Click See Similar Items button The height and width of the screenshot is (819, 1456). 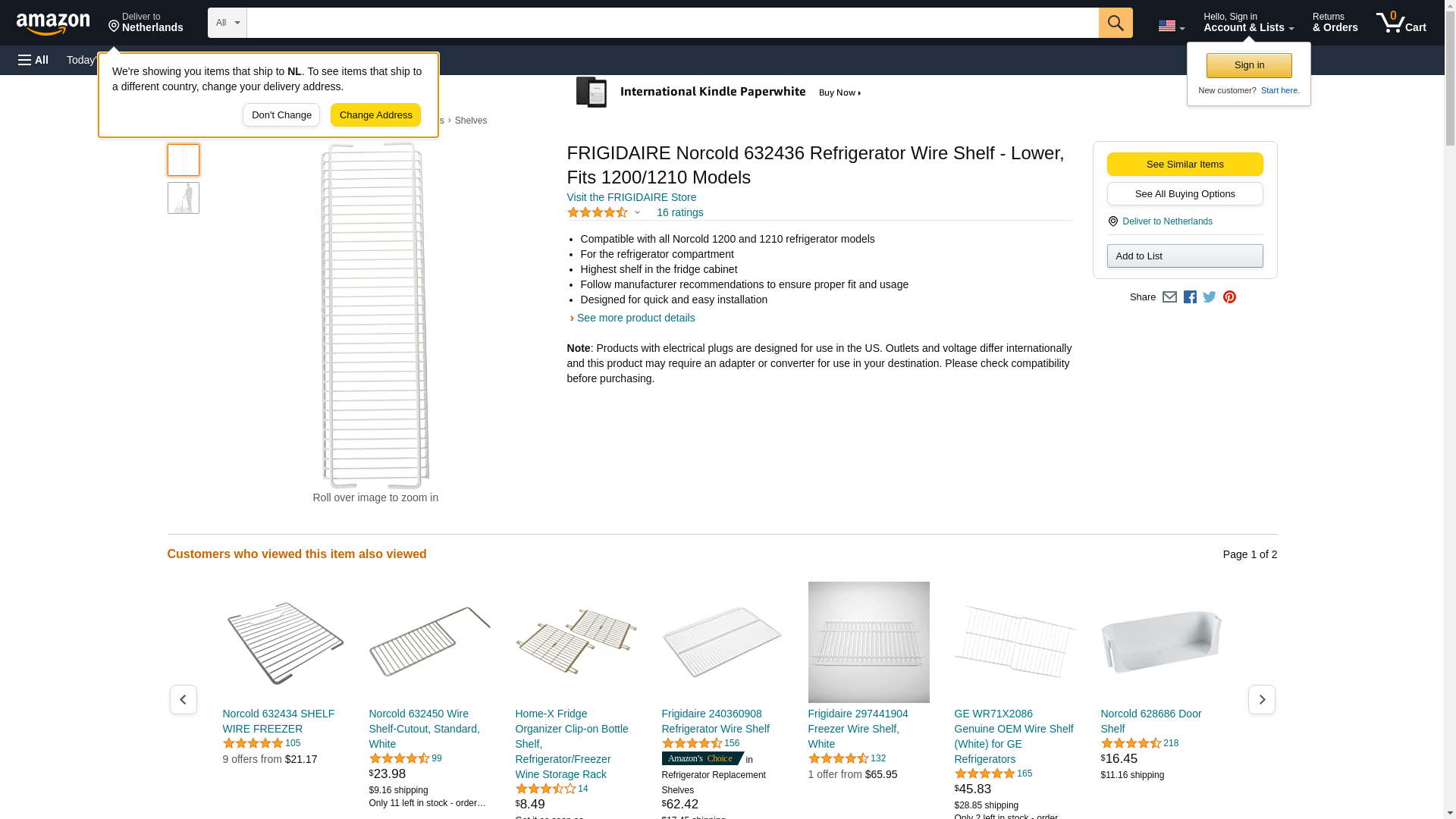coord(1185,165)
